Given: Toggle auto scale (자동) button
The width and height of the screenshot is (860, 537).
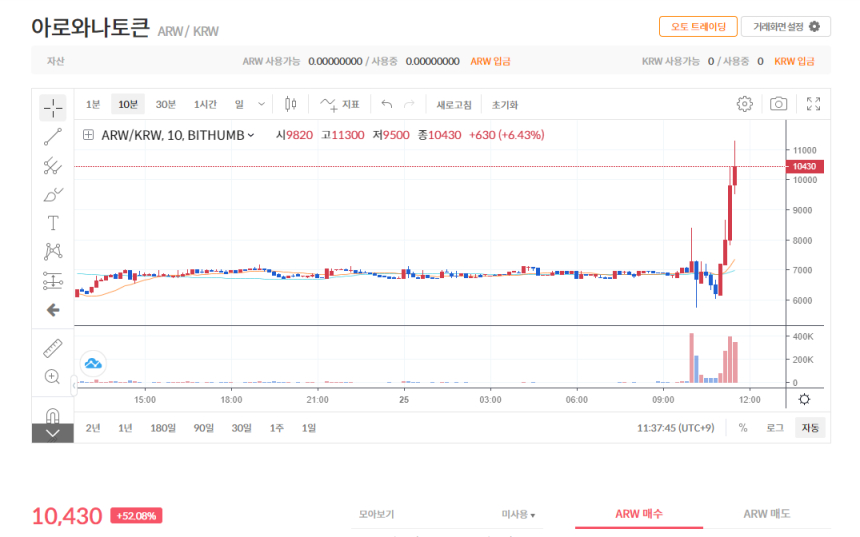Looking at the screenshot, I should click(x=810, y=428).
